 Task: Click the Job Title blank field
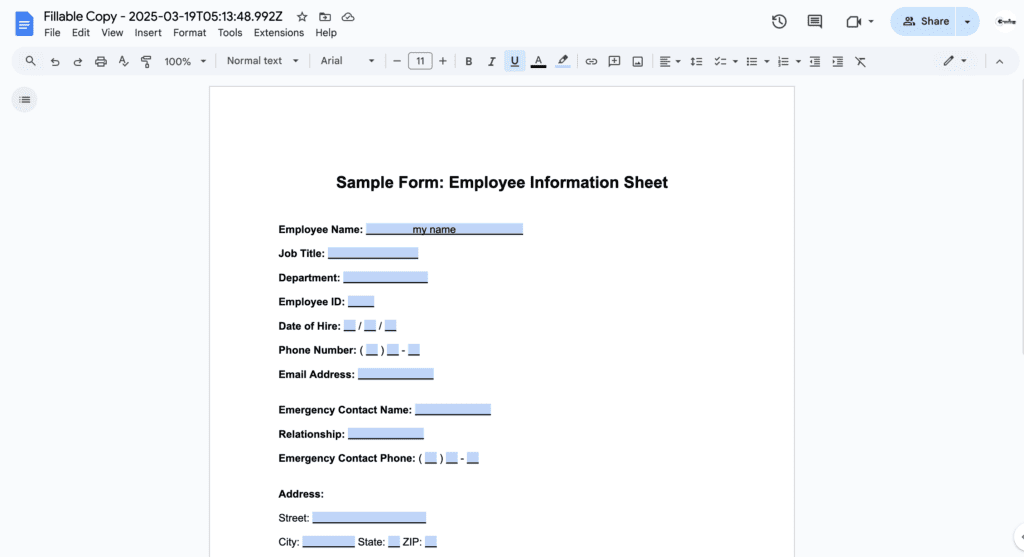(x=373, y=253)
